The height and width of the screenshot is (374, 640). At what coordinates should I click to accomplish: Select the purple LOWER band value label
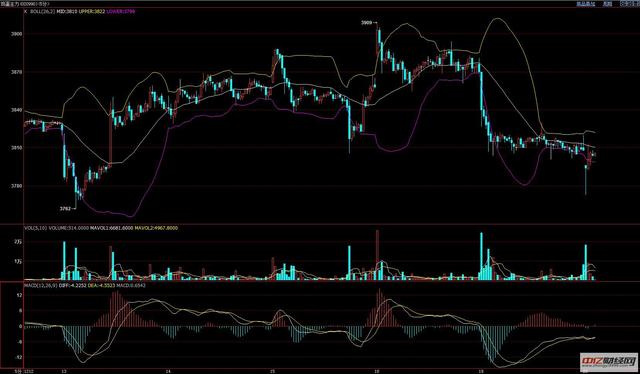click(121, 11)
